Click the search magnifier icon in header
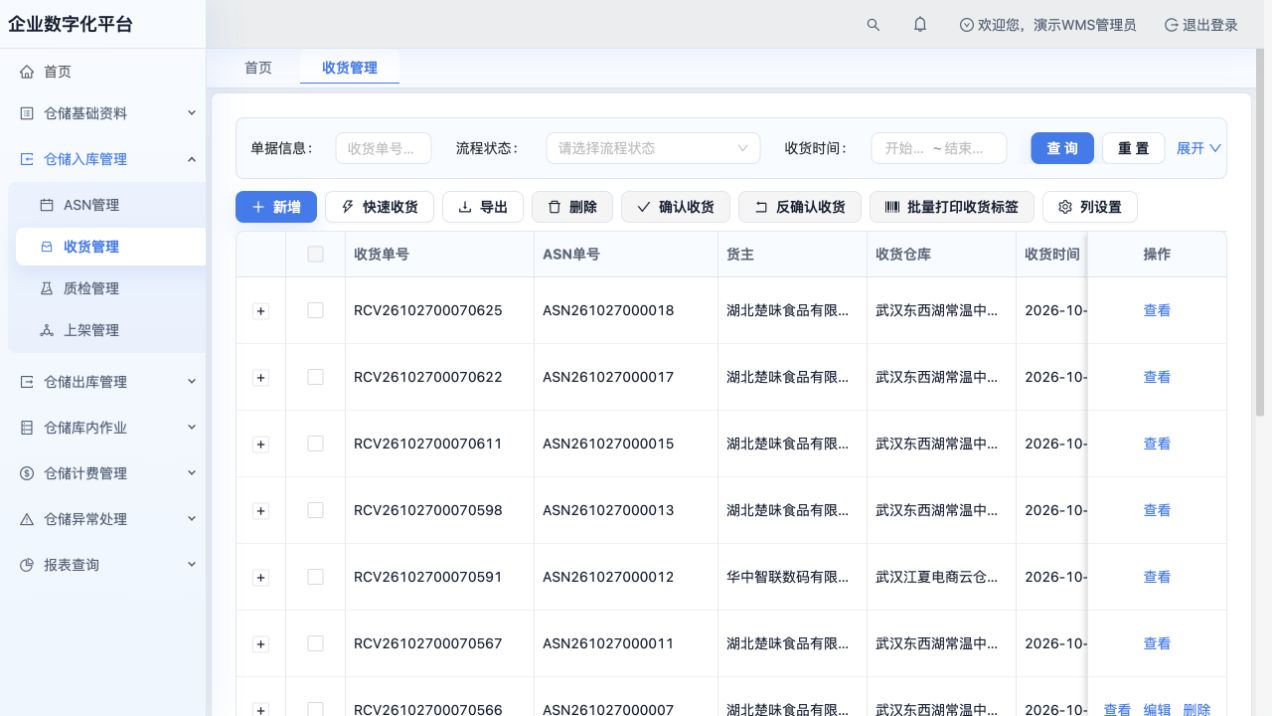This screenshot has width=1272, height=716. 873,25
